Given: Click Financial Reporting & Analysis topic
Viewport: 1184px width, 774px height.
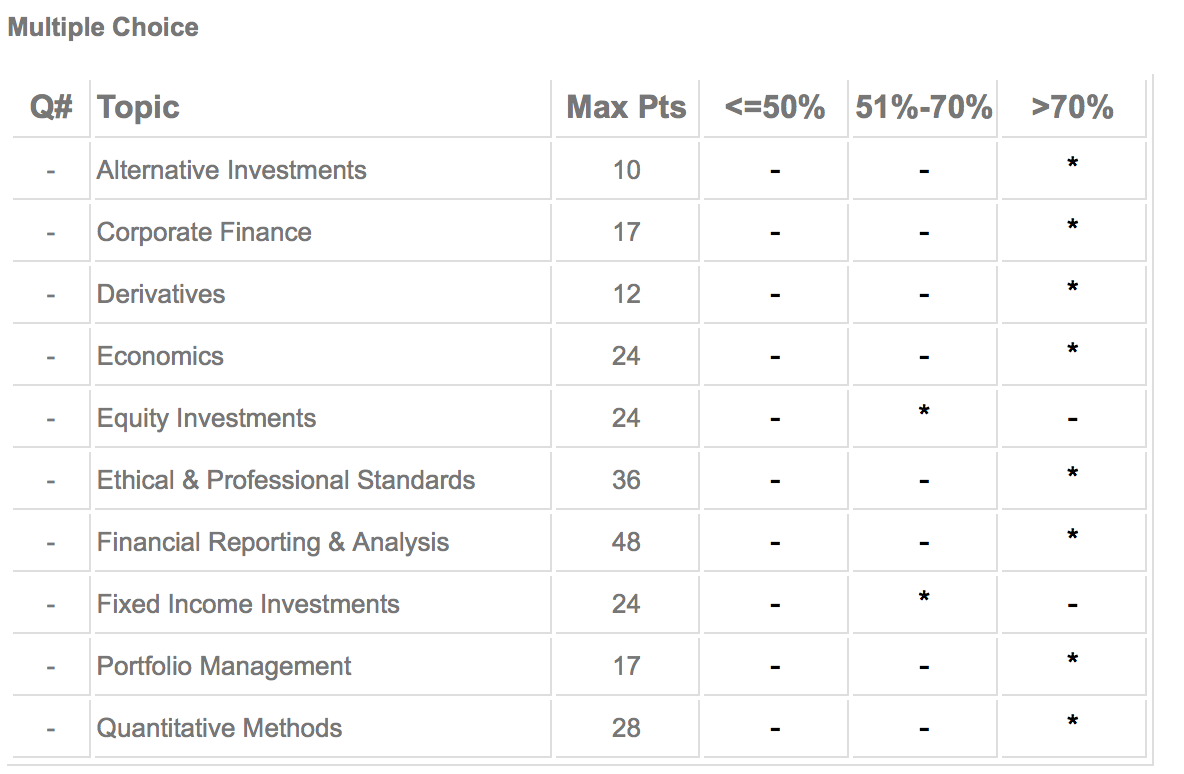Looking at the screenshot, I should 273,542.
